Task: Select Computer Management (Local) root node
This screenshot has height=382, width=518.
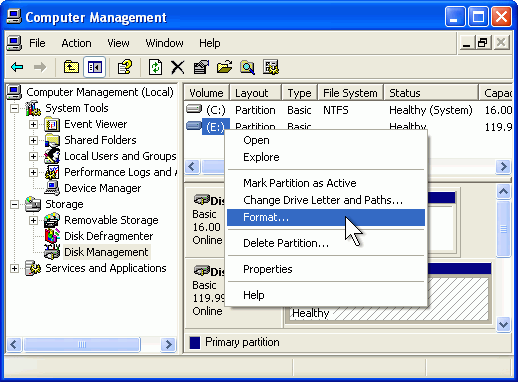Action: (x=100, y=92)
